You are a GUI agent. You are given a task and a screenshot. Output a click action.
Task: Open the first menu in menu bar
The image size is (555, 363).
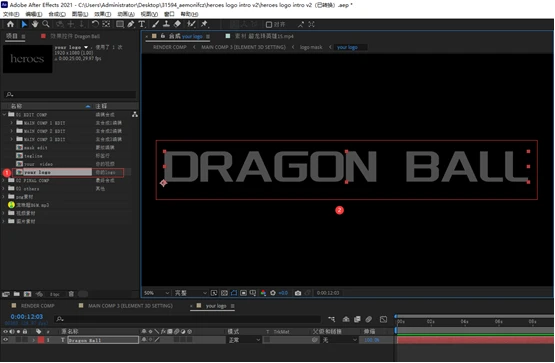[x=11, y=14]
